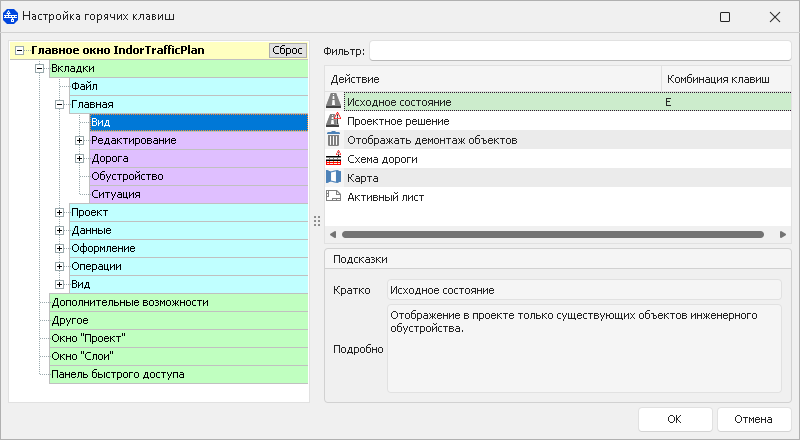
Task: Select the Обустройство tree item
Action: 127,176
